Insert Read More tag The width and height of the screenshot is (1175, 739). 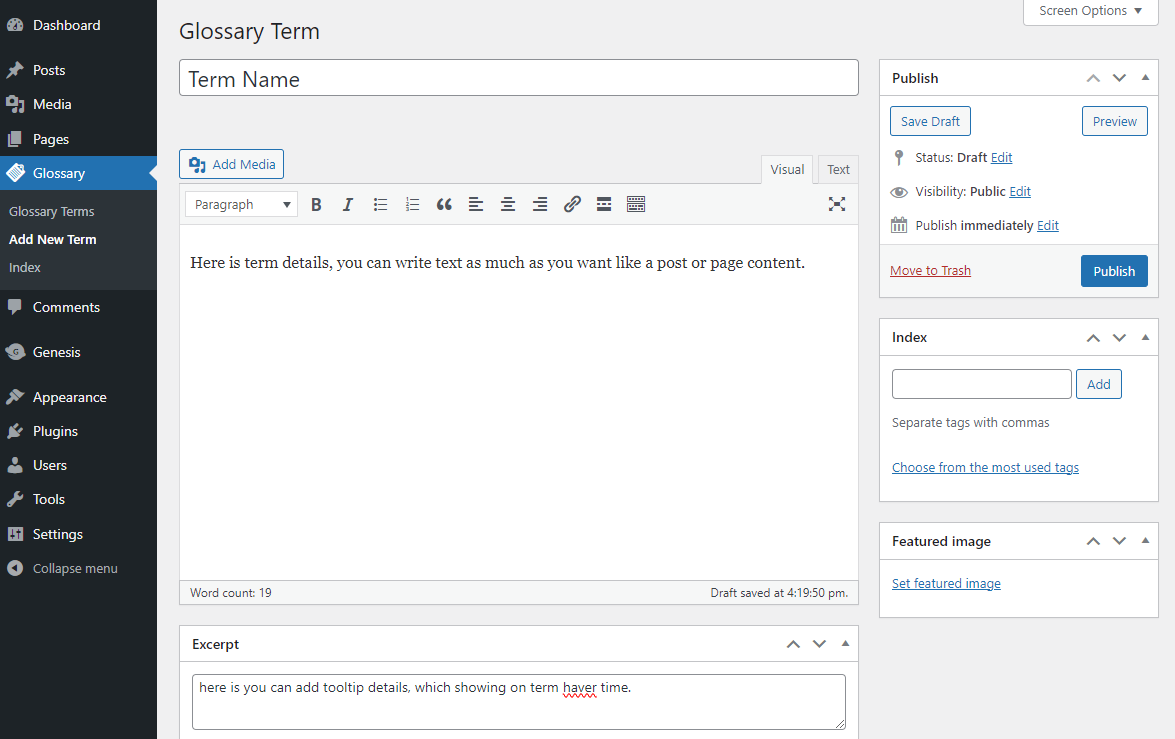coord(604,205)
